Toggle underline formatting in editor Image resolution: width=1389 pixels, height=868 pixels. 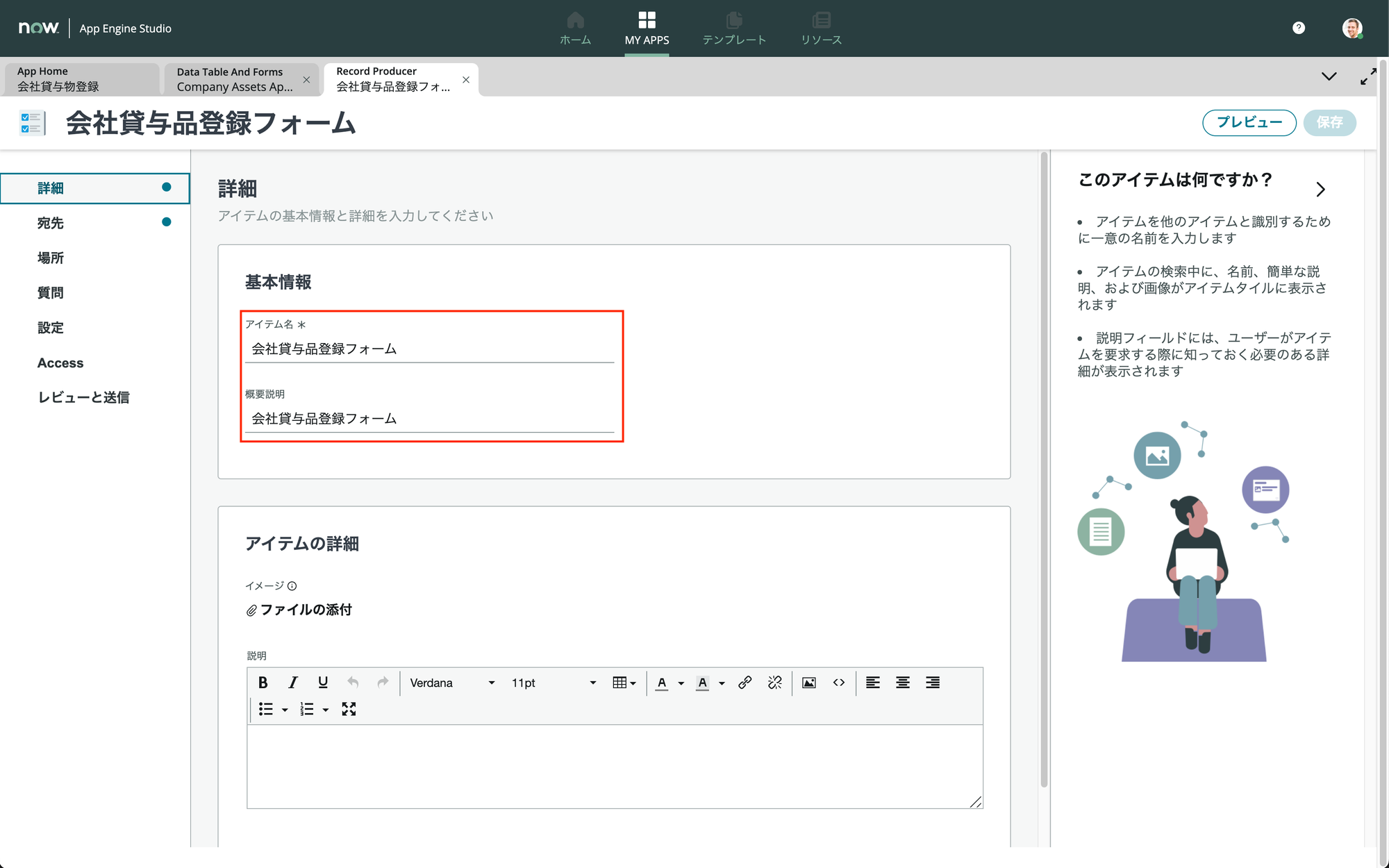tap(323, 683)
